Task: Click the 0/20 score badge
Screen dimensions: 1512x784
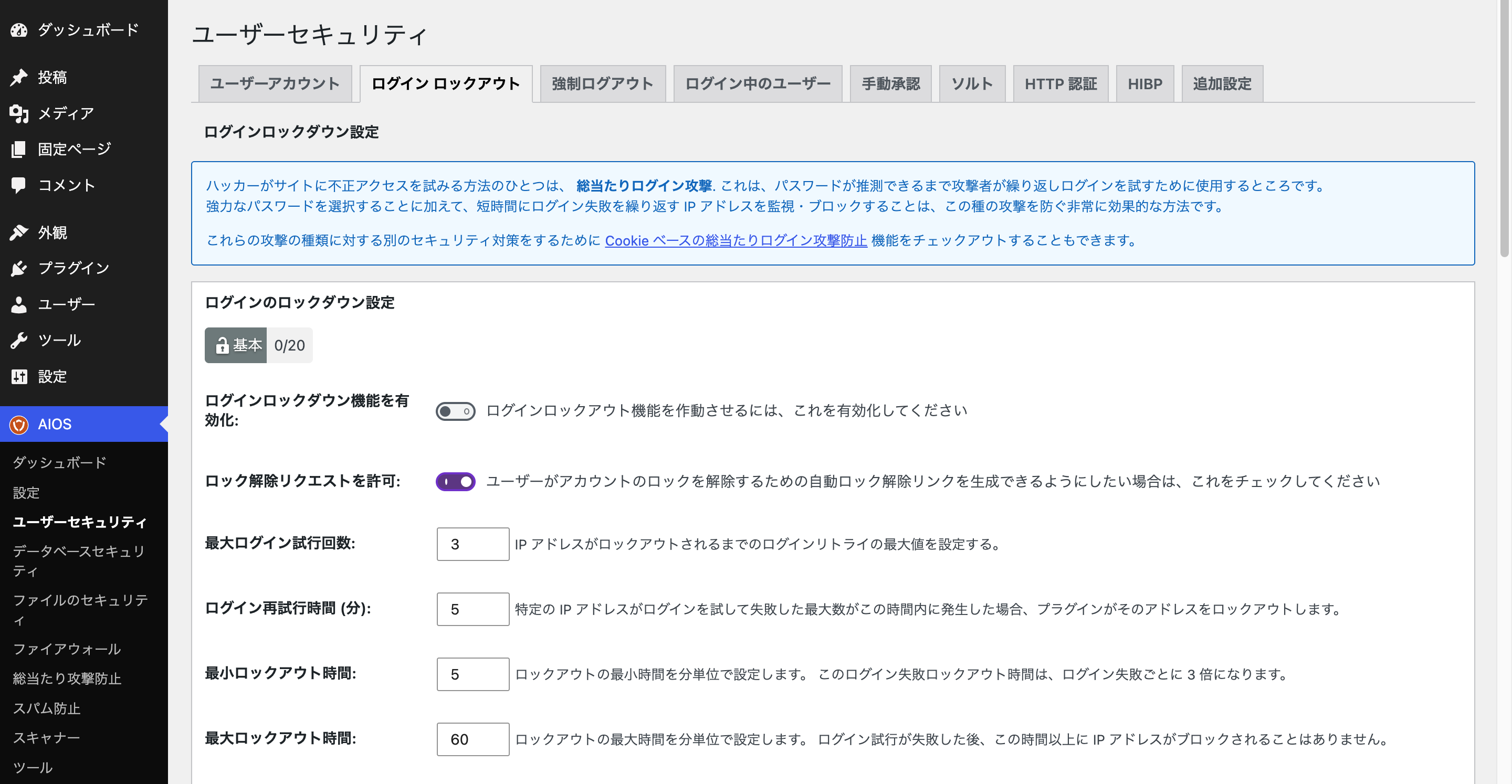Action: click(289, 346)
